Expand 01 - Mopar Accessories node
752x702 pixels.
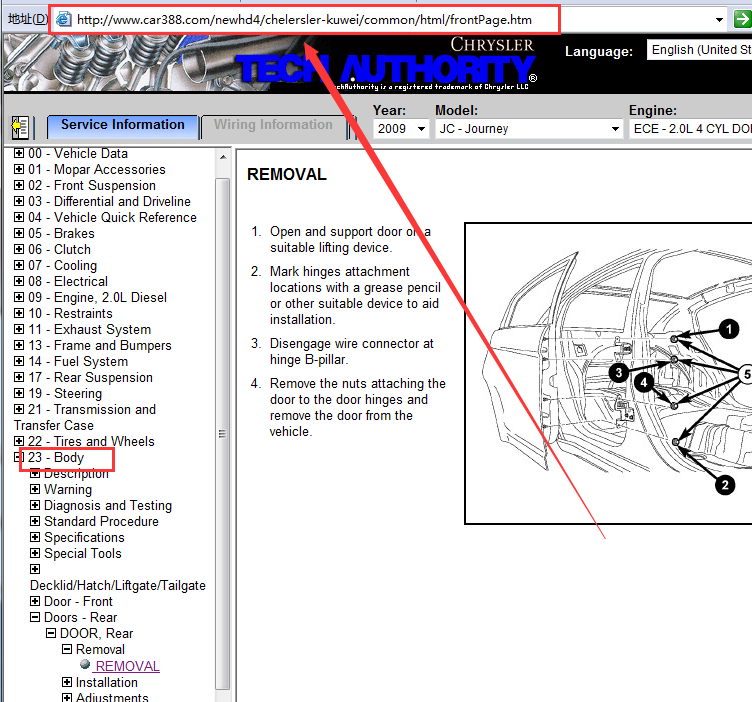click(19, 169)
